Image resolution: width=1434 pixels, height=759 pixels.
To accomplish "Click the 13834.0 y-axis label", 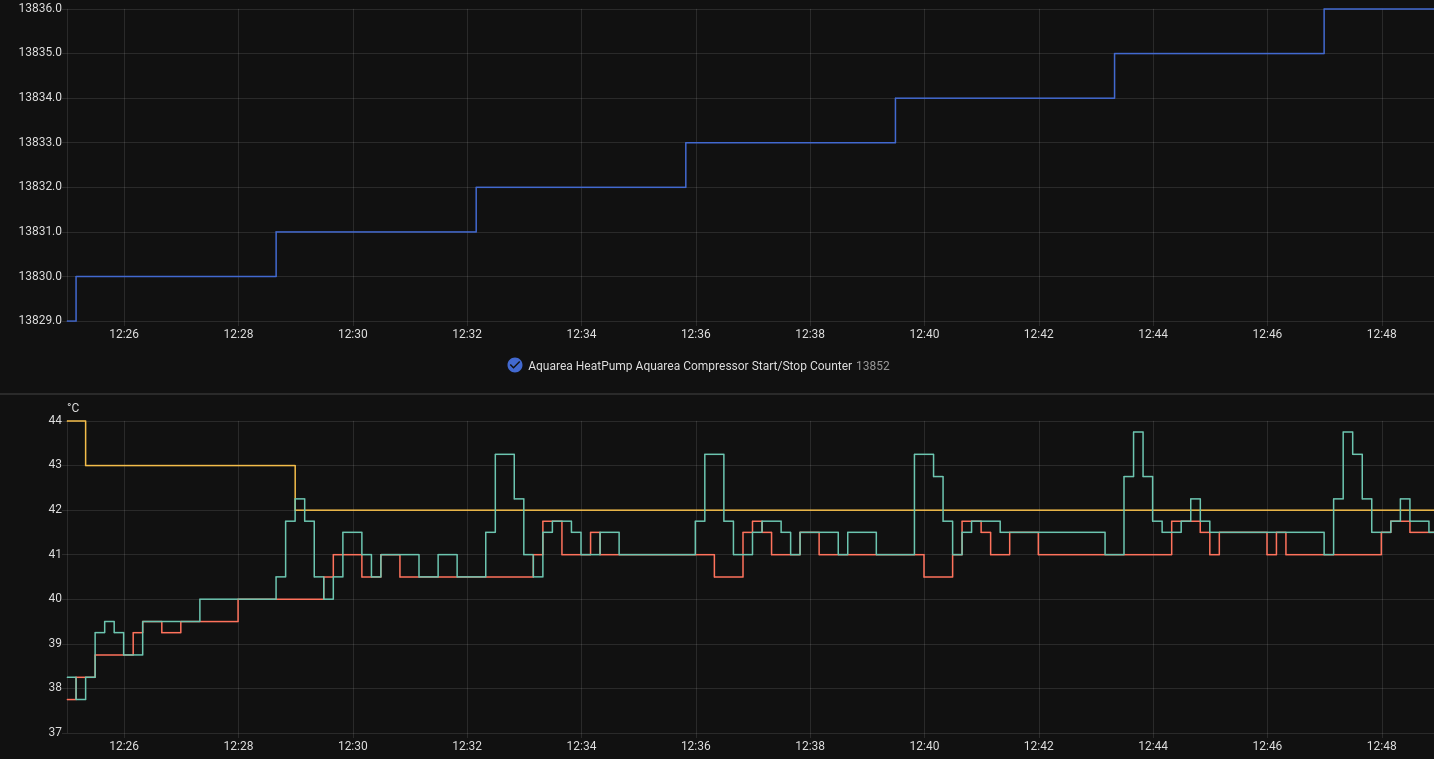I will coord(40,98).
